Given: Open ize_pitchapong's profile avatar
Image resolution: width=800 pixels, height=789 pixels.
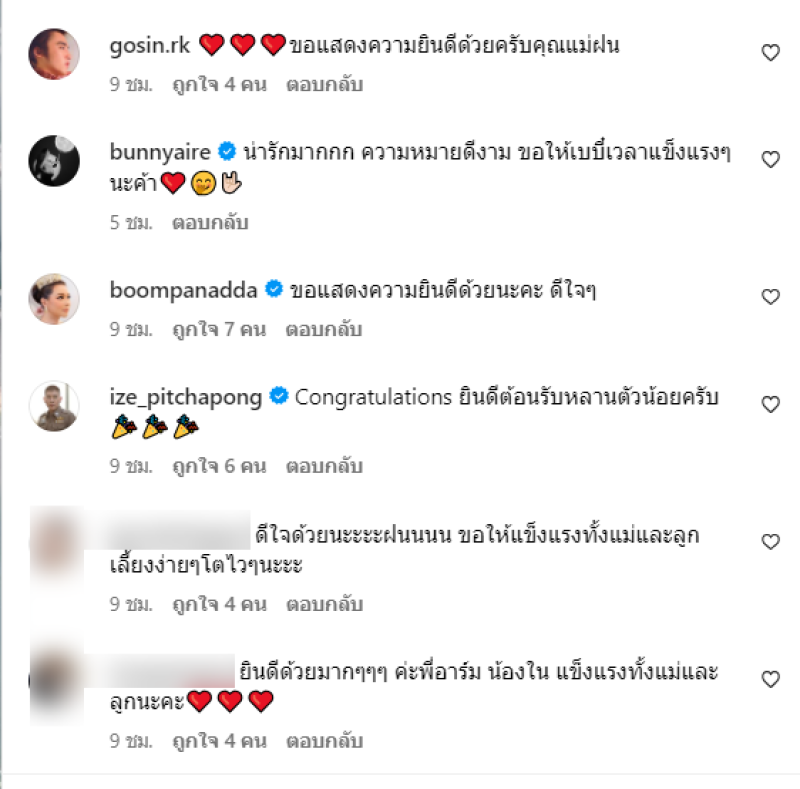Looking at the screenshot, I should coord(54,406).
